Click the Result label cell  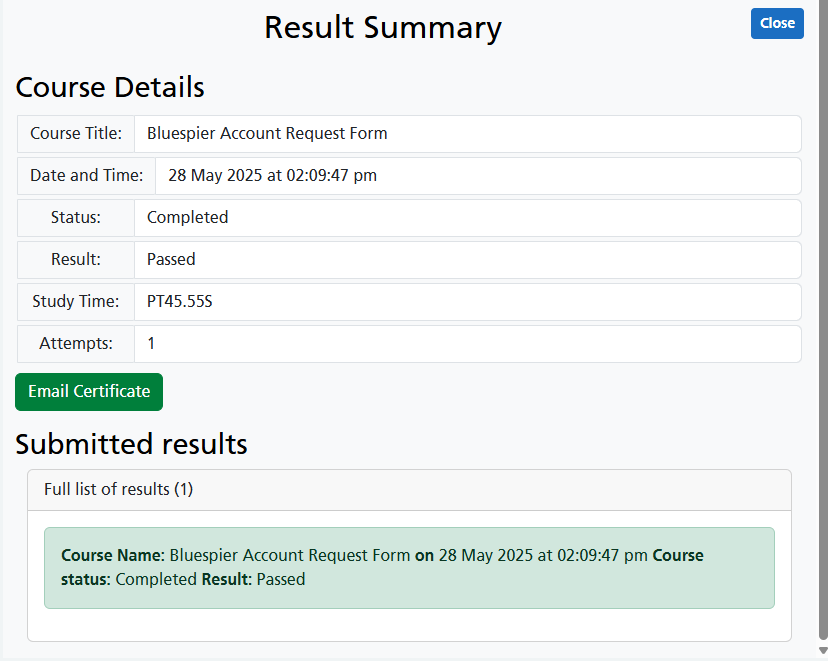[76, 260]
